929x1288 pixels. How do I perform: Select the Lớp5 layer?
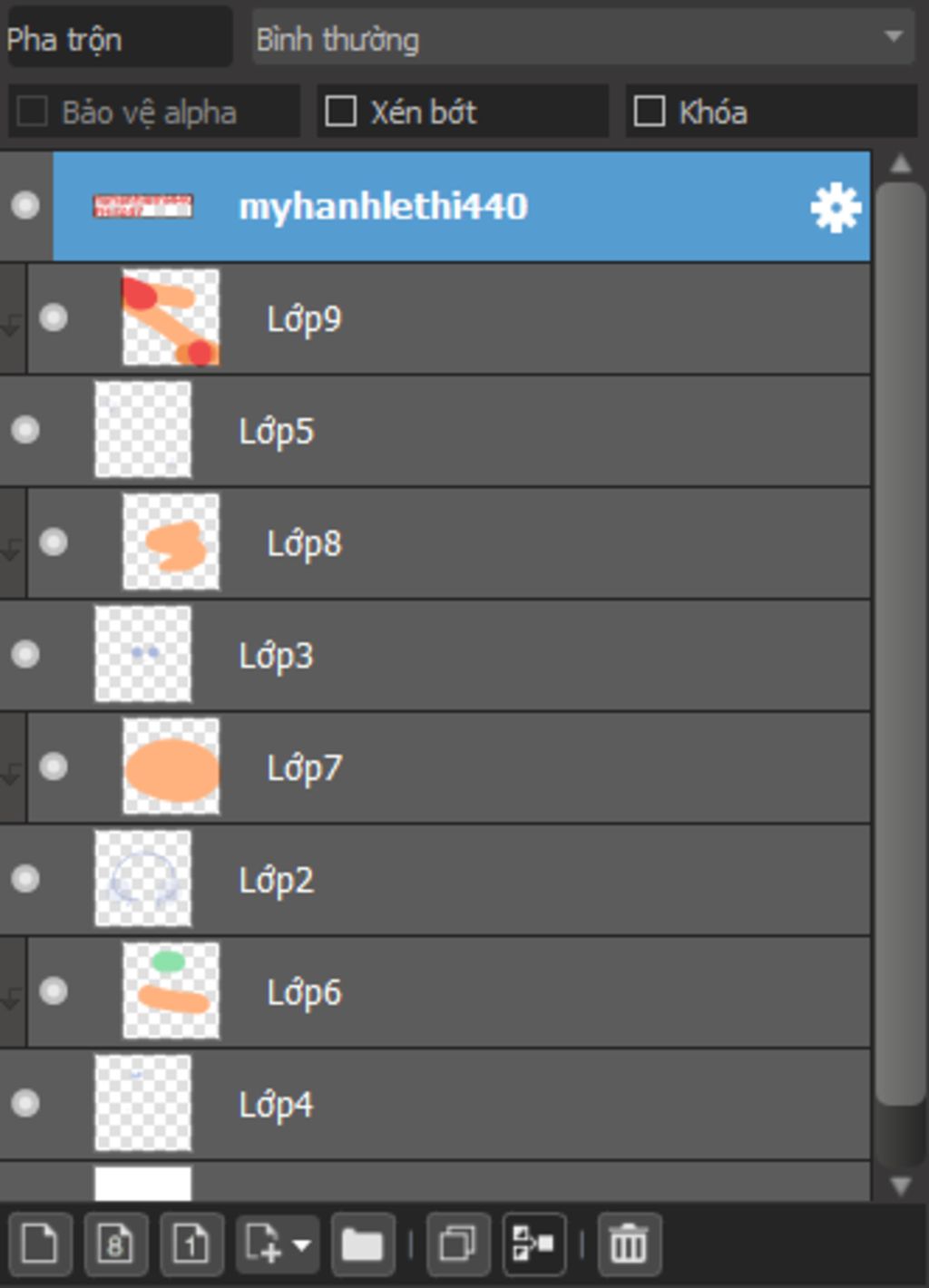click(x=435, y=431)
